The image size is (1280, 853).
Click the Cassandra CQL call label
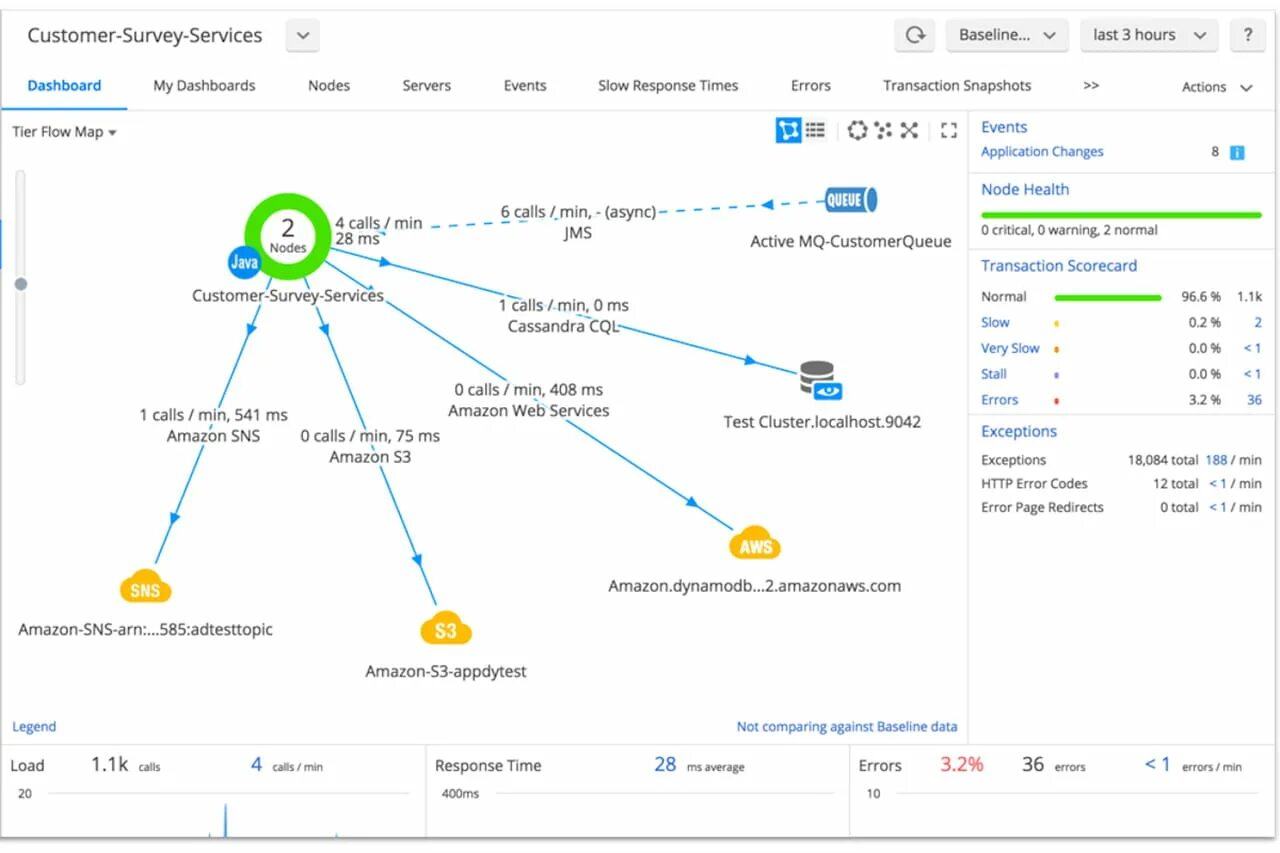[563, 316]
